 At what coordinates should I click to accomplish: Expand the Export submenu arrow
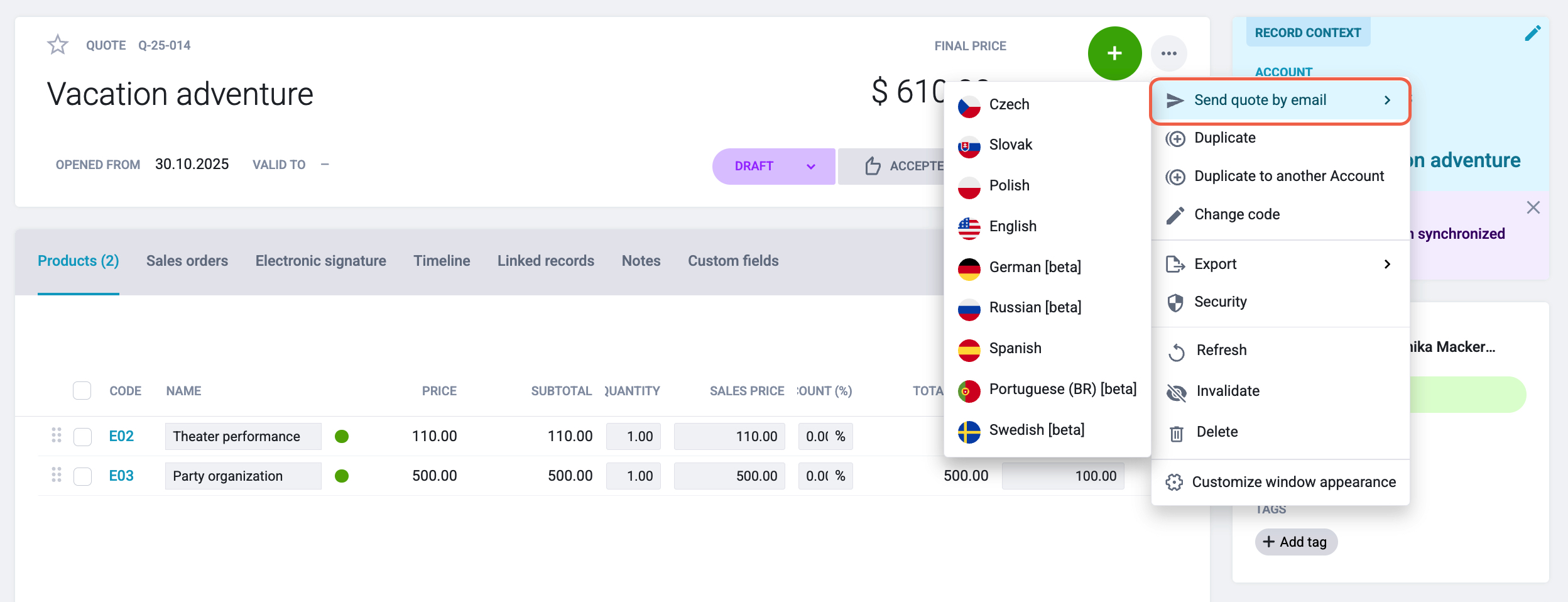point(1387,264)
